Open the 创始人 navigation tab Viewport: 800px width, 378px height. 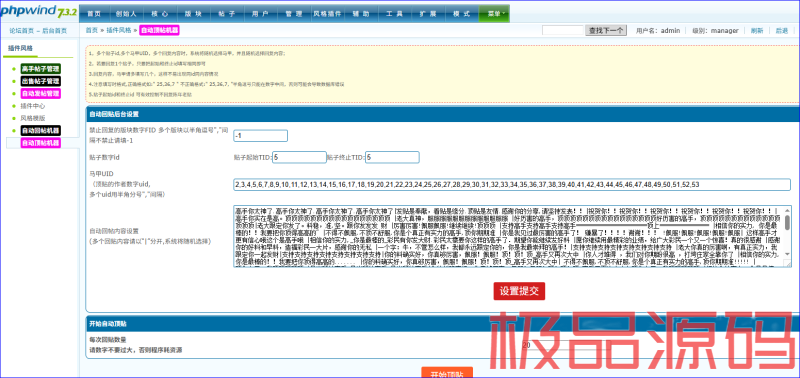(126, 14)
